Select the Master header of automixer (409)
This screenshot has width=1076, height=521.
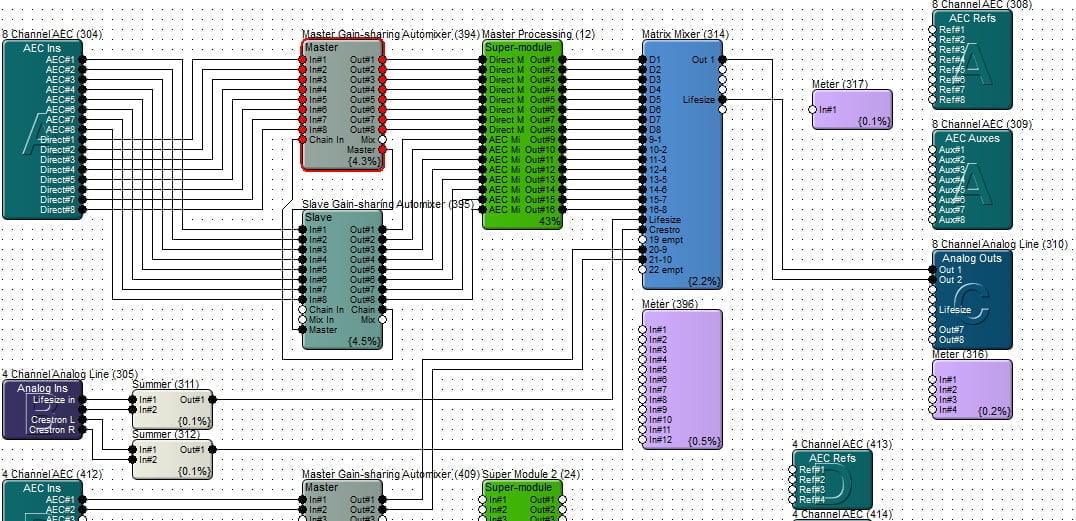pos(321,488)
